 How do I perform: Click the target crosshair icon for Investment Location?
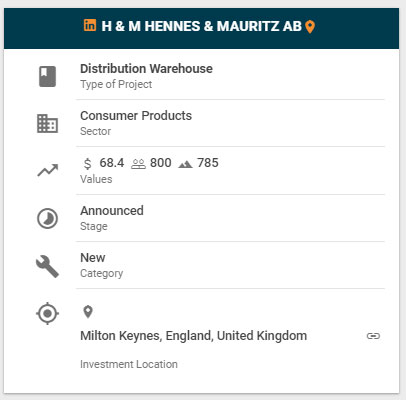click(47, 313)
